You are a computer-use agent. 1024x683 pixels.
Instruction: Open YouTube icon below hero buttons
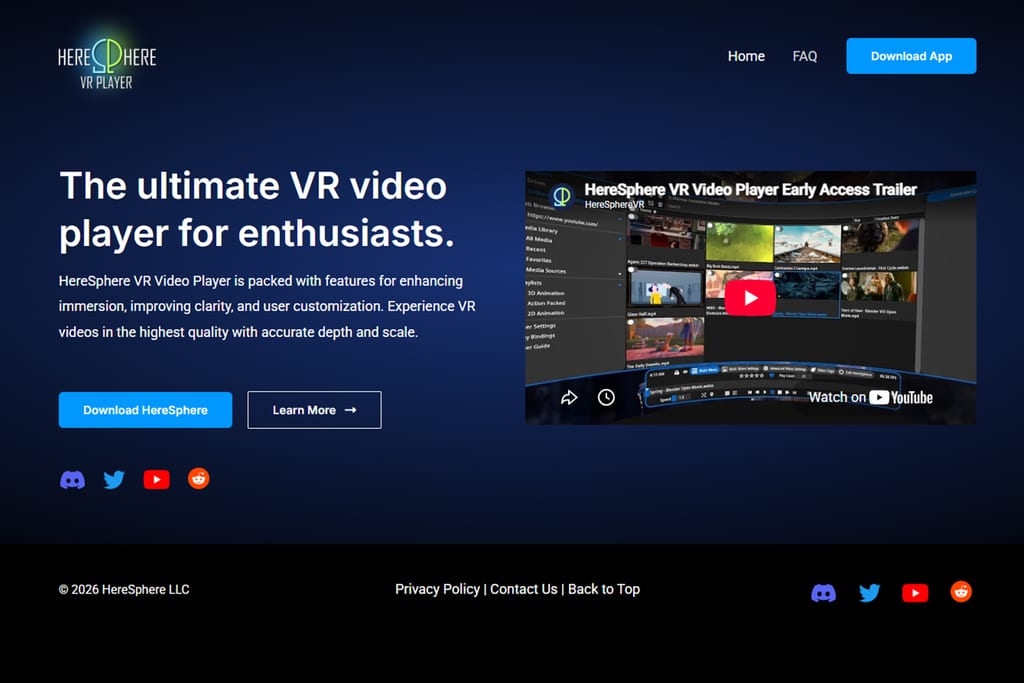157,480
